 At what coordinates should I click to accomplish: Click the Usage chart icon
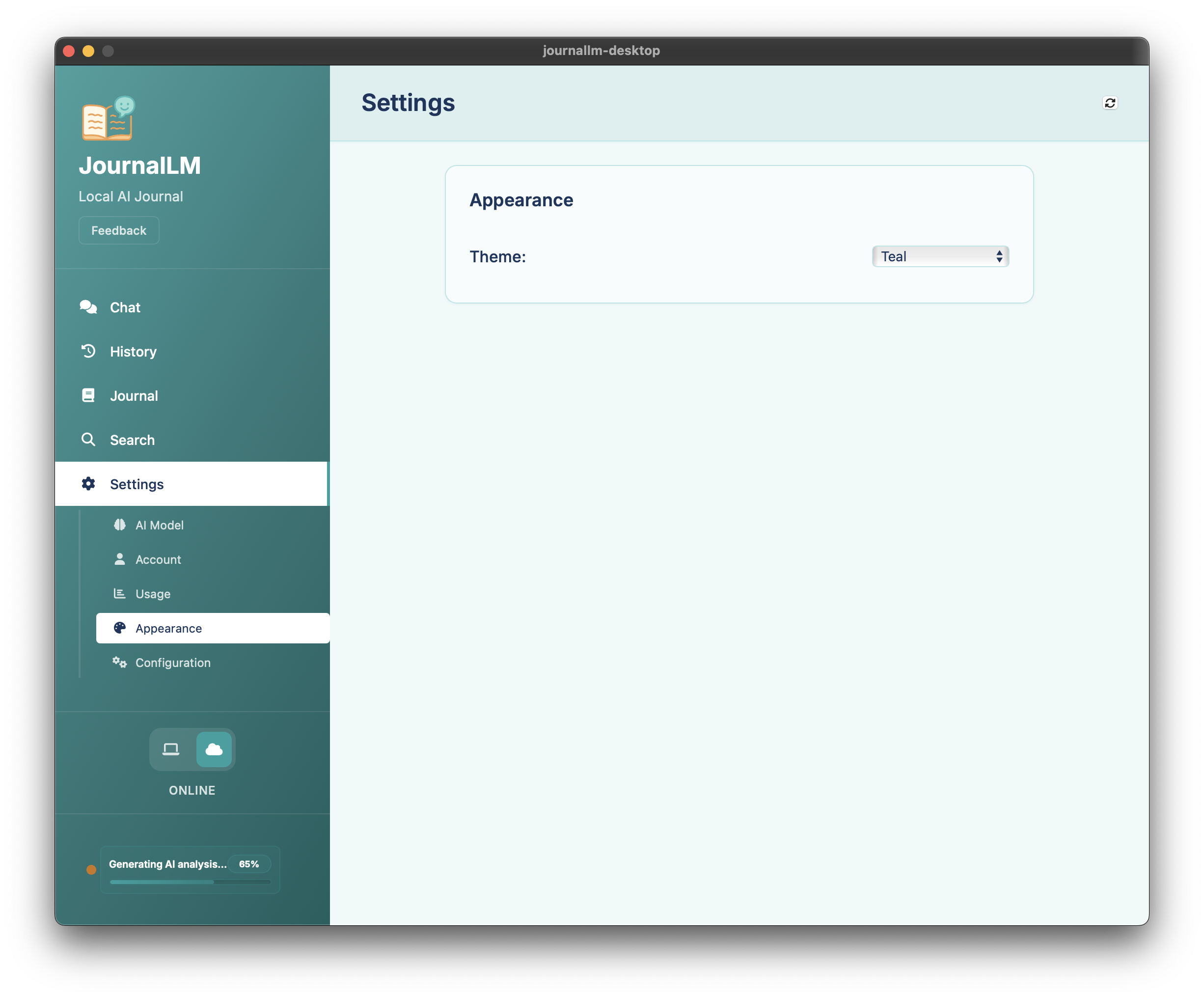tap(120, 594)
